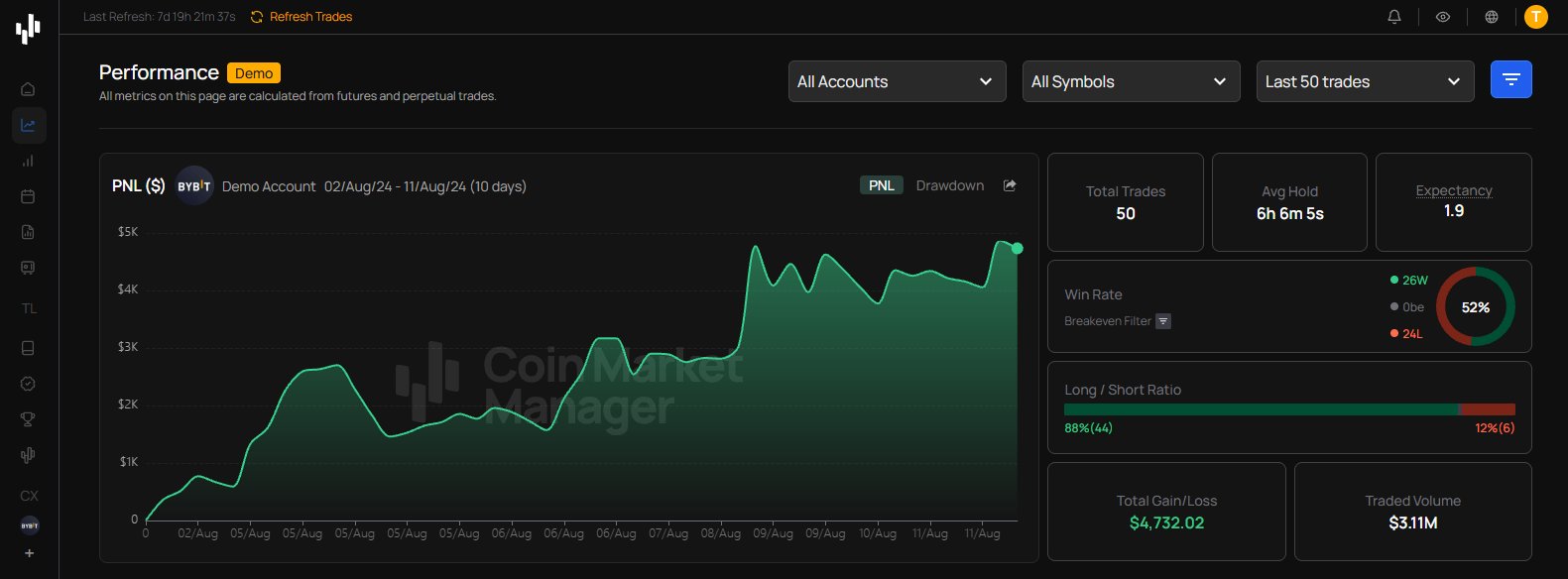Click the $5K y-axis label
This screenshot has width=1568, height=579.
pos(128,232)
